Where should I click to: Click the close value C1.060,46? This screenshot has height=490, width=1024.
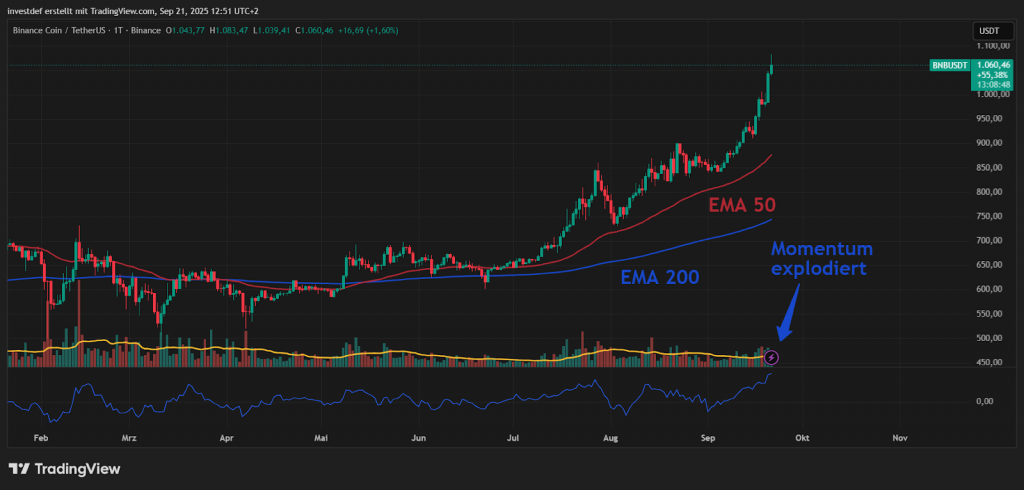[x=315, y=30]
